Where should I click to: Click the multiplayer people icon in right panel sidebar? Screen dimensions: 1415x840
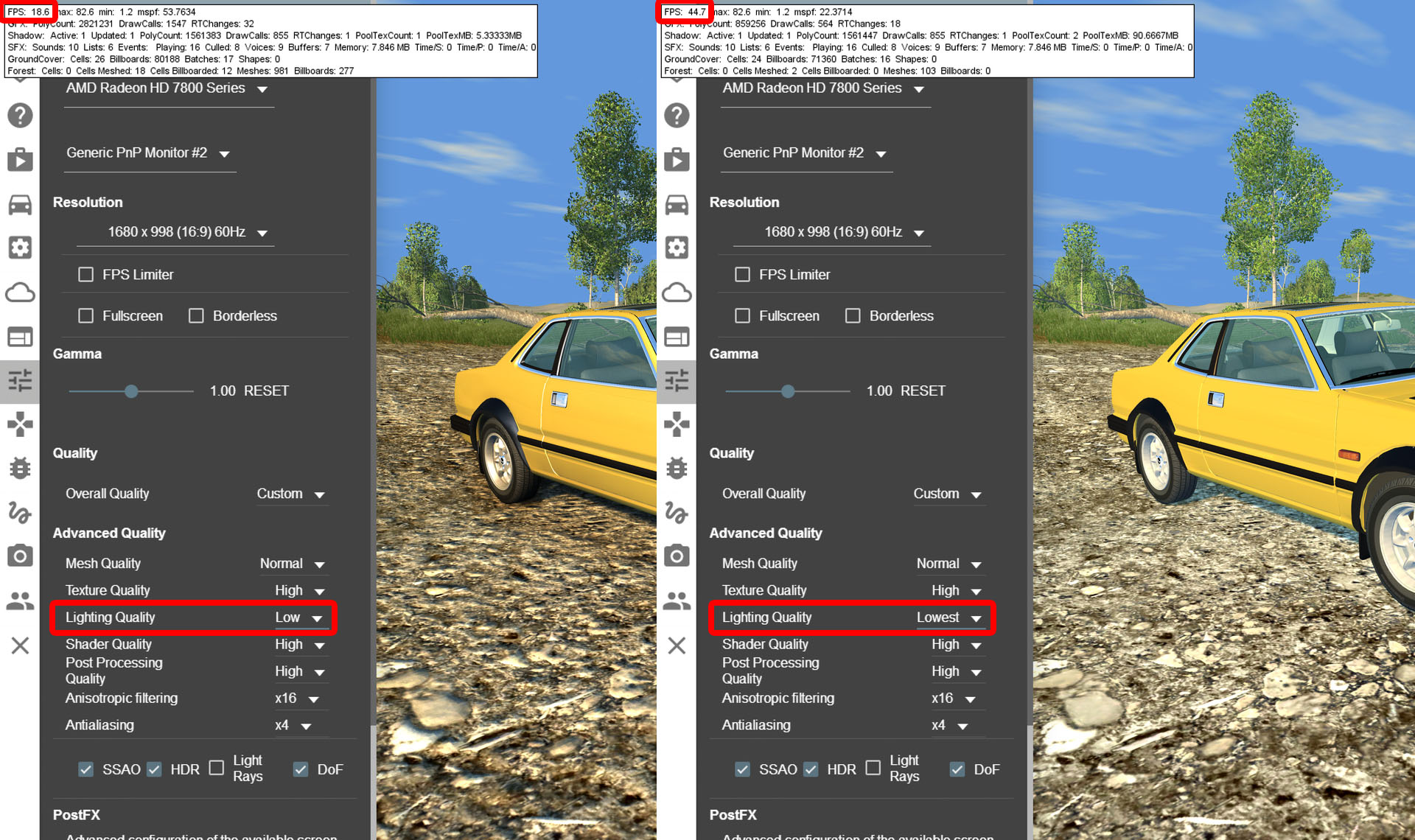pos(677,601)
